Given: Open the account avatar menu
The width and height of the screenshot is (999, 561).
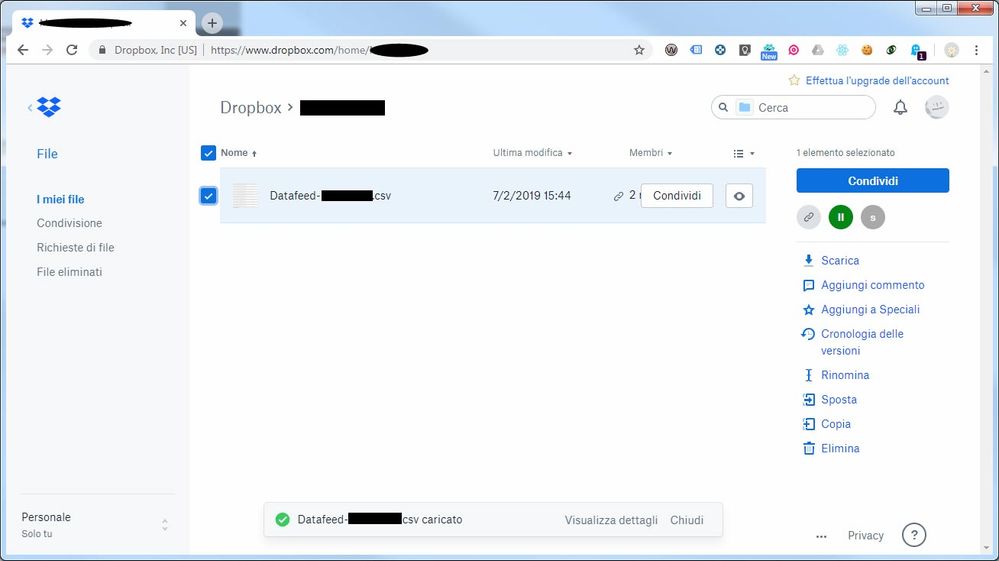Looking at the screenshot, I should point(937,108).
